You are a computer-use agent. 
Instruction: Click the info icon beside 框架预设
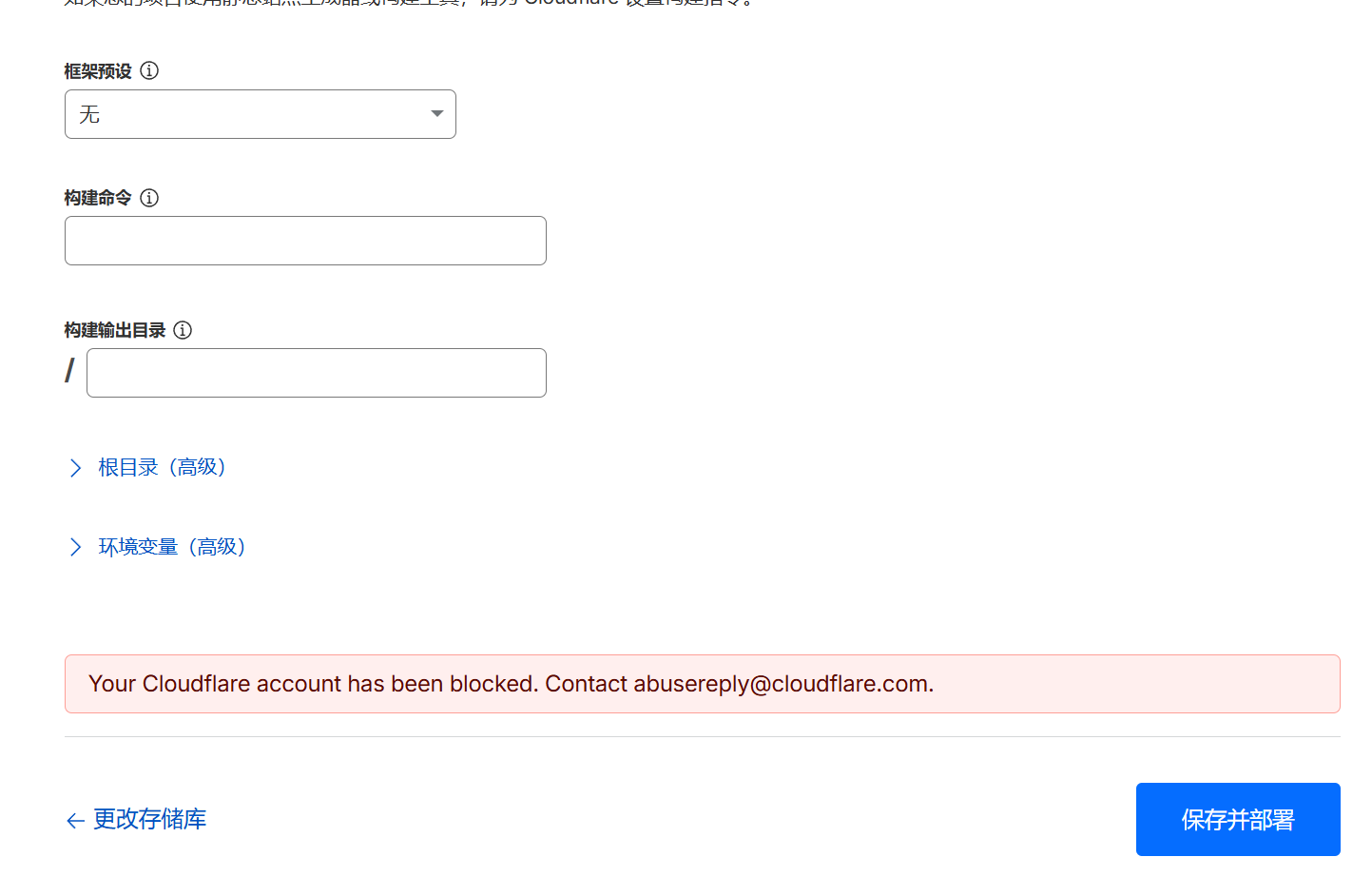pyautogui.click(x=149, y=70)
